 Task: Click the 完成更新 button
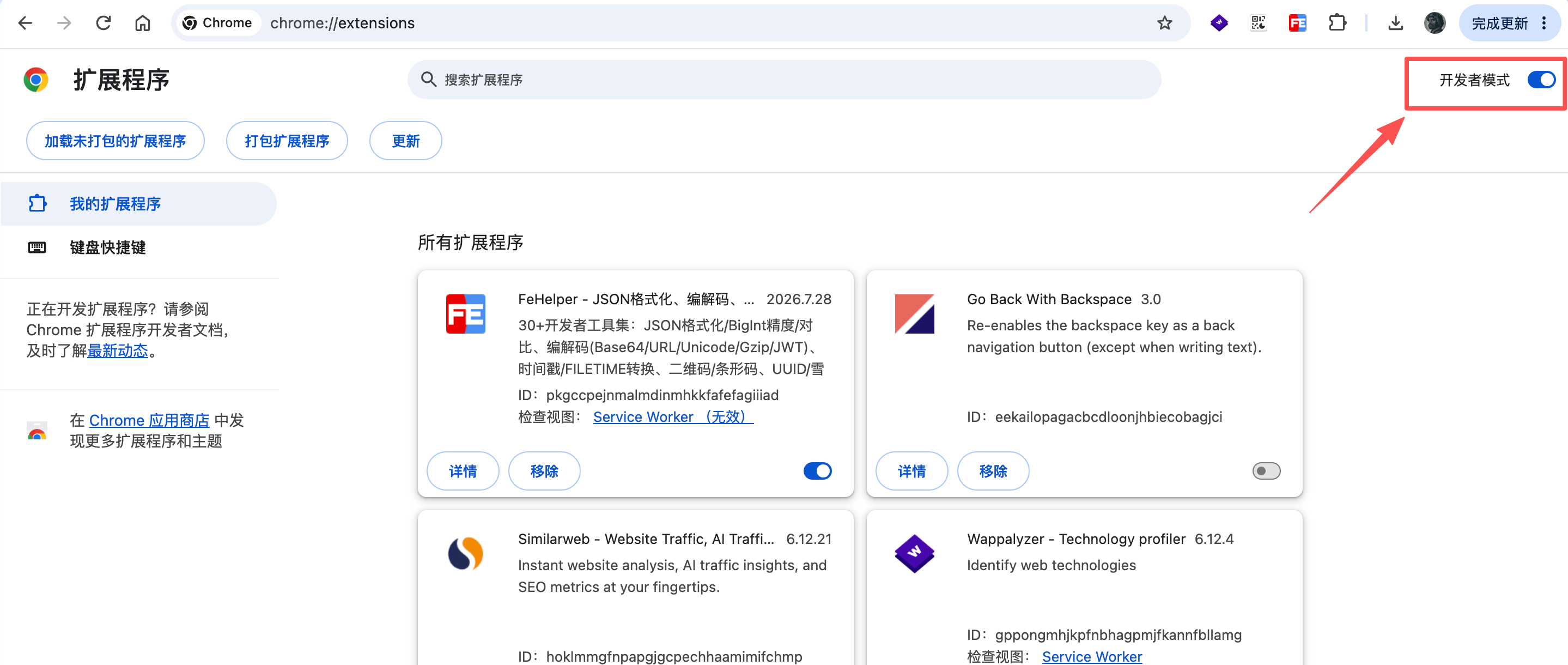tap(1499, 23)
